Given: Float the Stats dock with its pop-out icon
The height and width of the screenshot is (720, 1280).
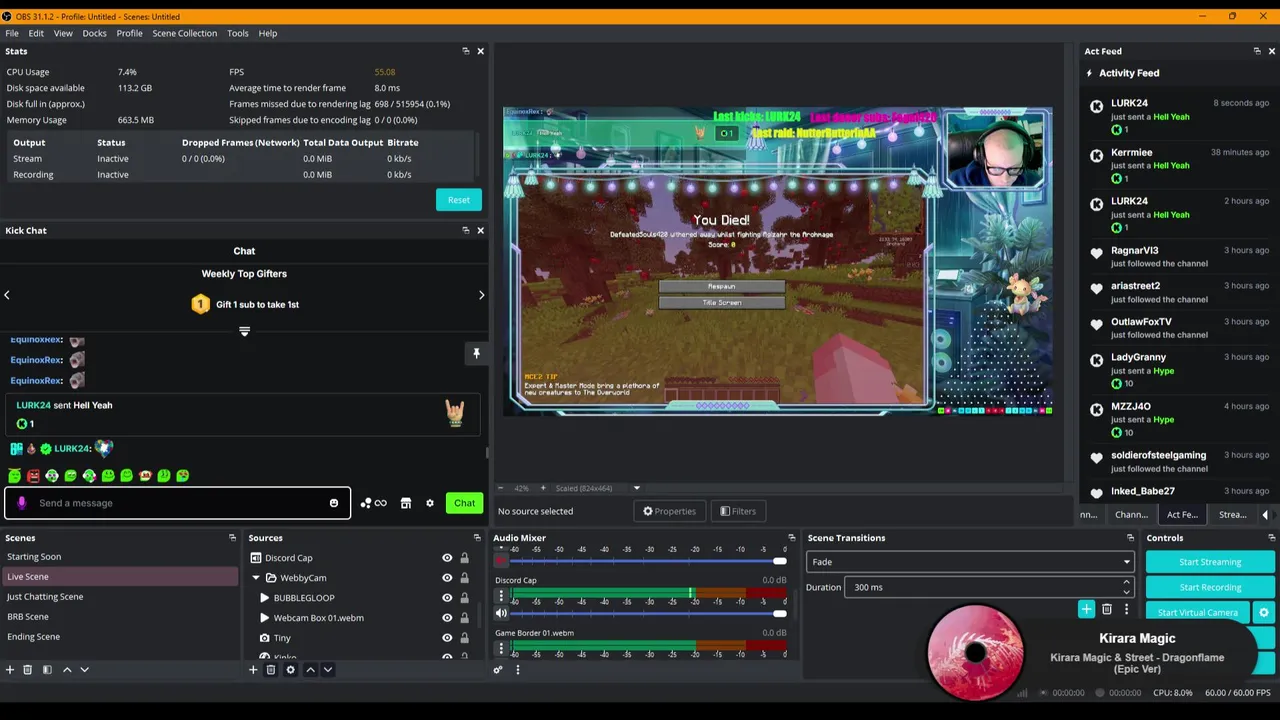Looking at the screenshot, I should click(x=466, y=51).
